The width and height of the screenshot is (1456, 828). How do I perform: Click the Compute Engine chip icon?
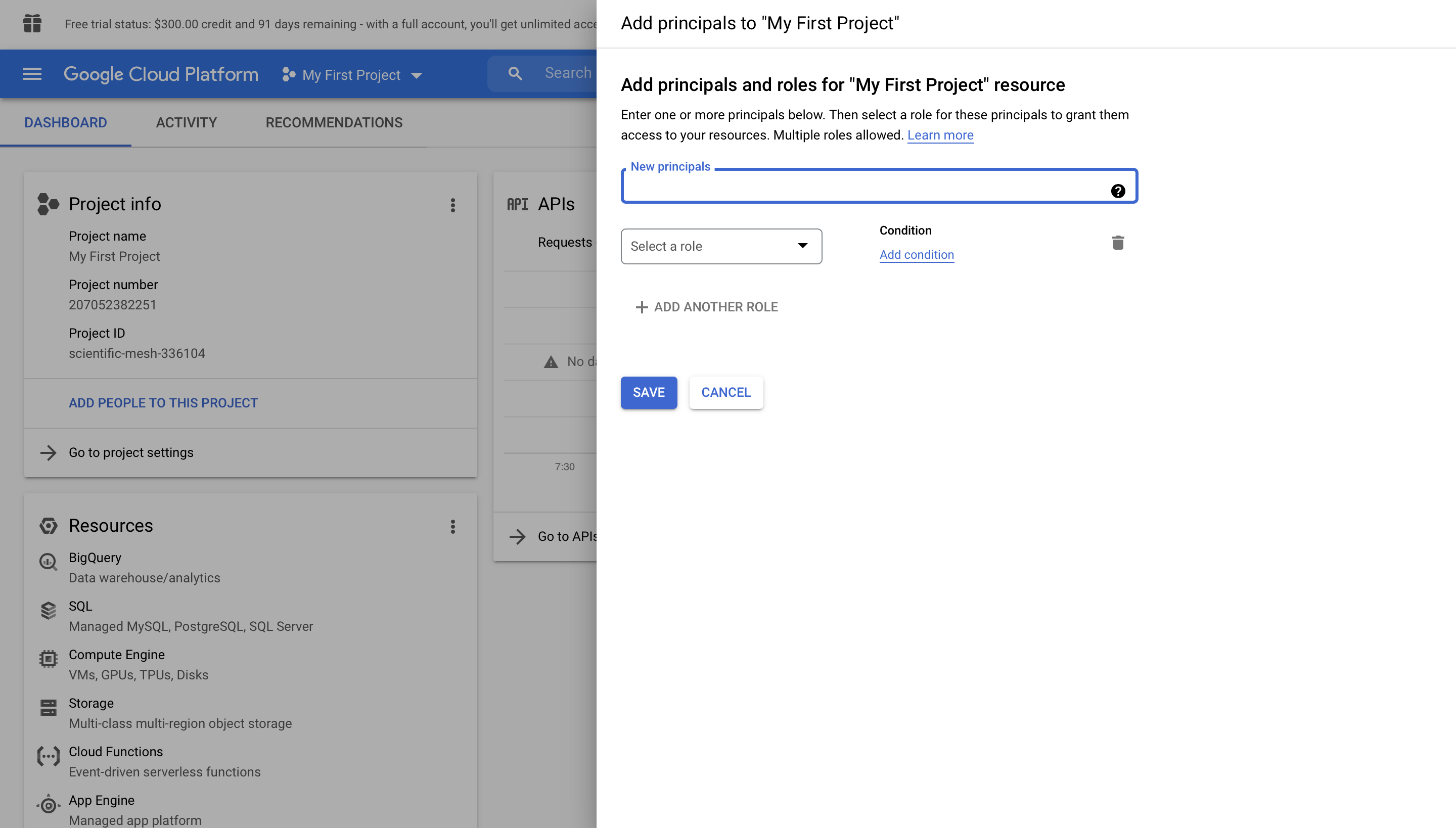(49, 659)
